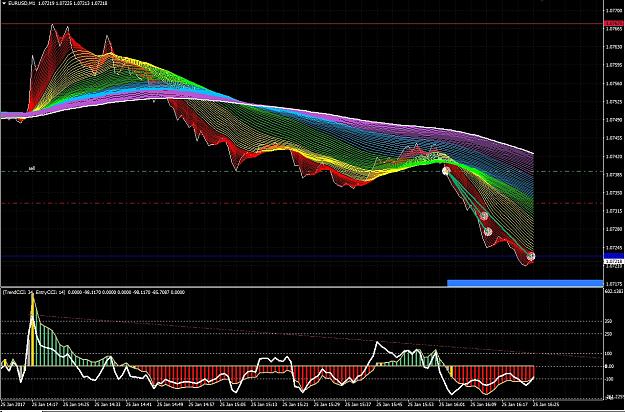Viewport: 625px width, 412px height.
Task: Select the red dashed stop level line
Action: coord(302,204)
